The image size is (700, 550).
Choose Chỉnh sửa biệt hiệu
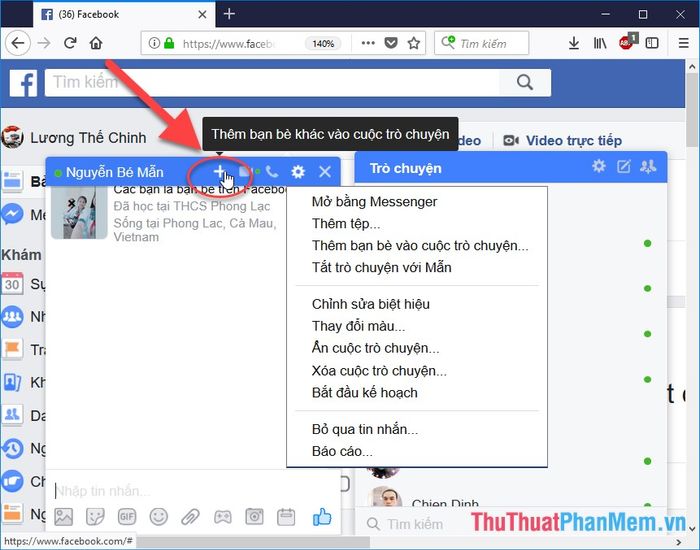[x=371, y=304]
